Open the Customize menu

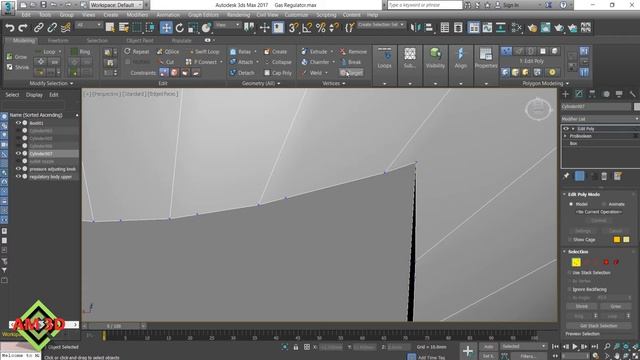(x=296, y=15)
